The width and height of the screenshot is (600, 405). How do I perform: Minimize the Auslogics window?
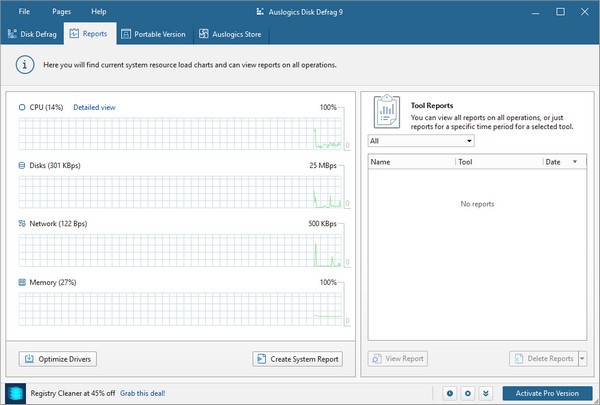[x=536, y=12]
